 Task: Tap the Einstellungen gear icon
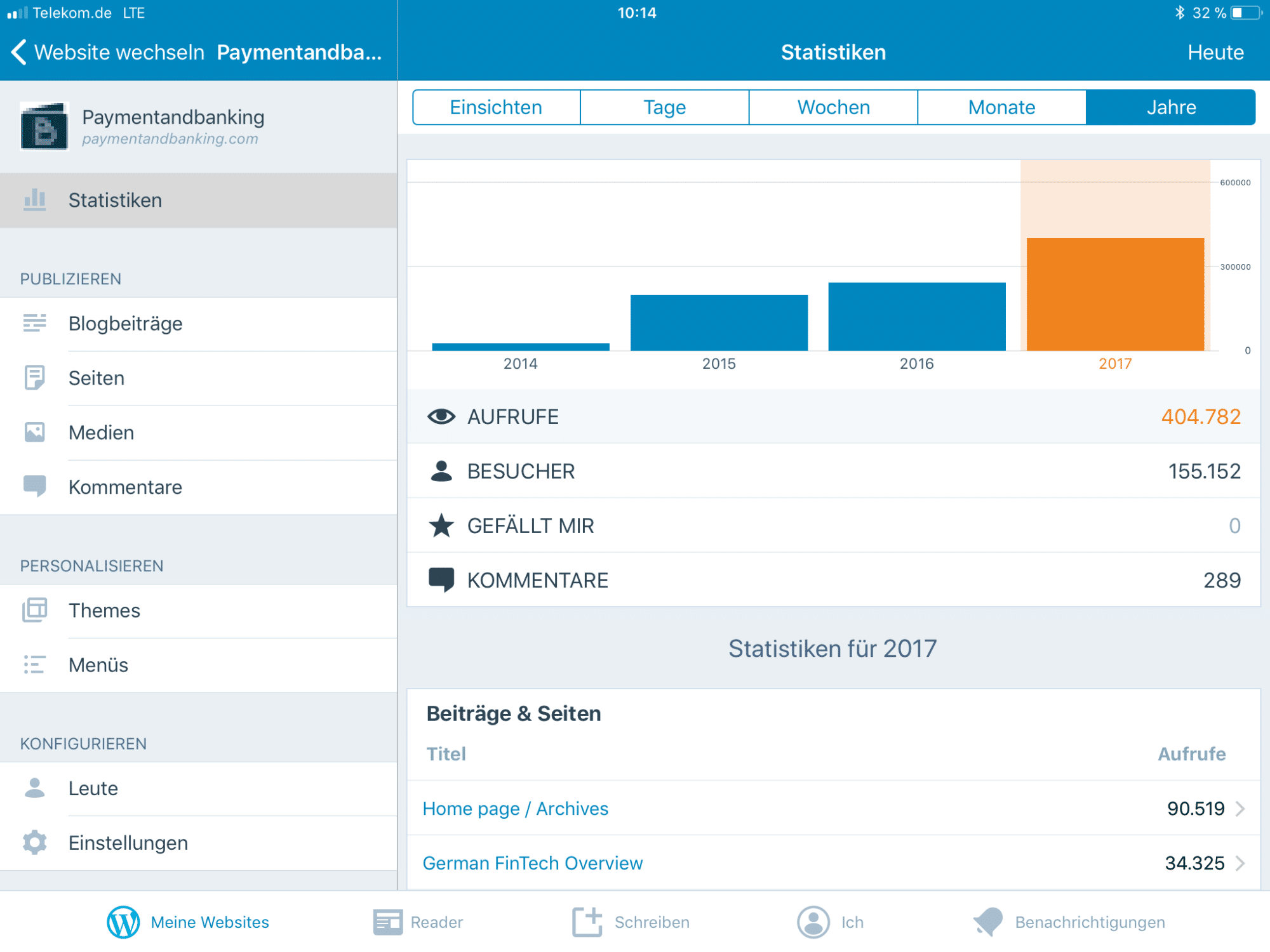[x=35, y=842]
